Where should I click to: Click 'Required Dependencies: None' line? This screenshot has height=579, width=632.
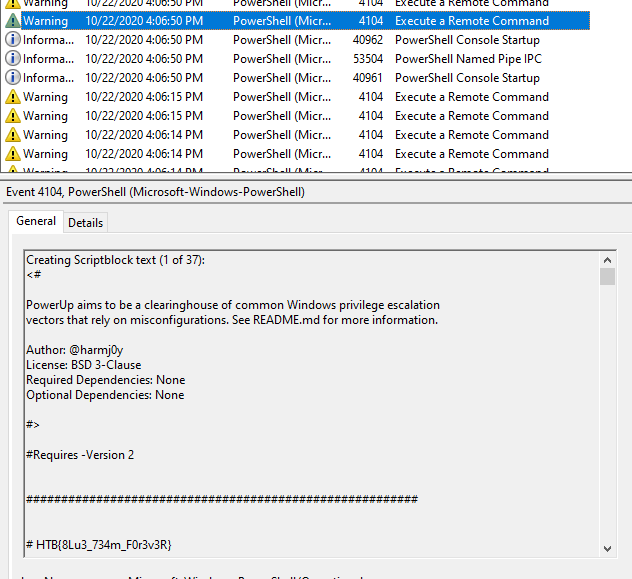(x=106, y=380)
